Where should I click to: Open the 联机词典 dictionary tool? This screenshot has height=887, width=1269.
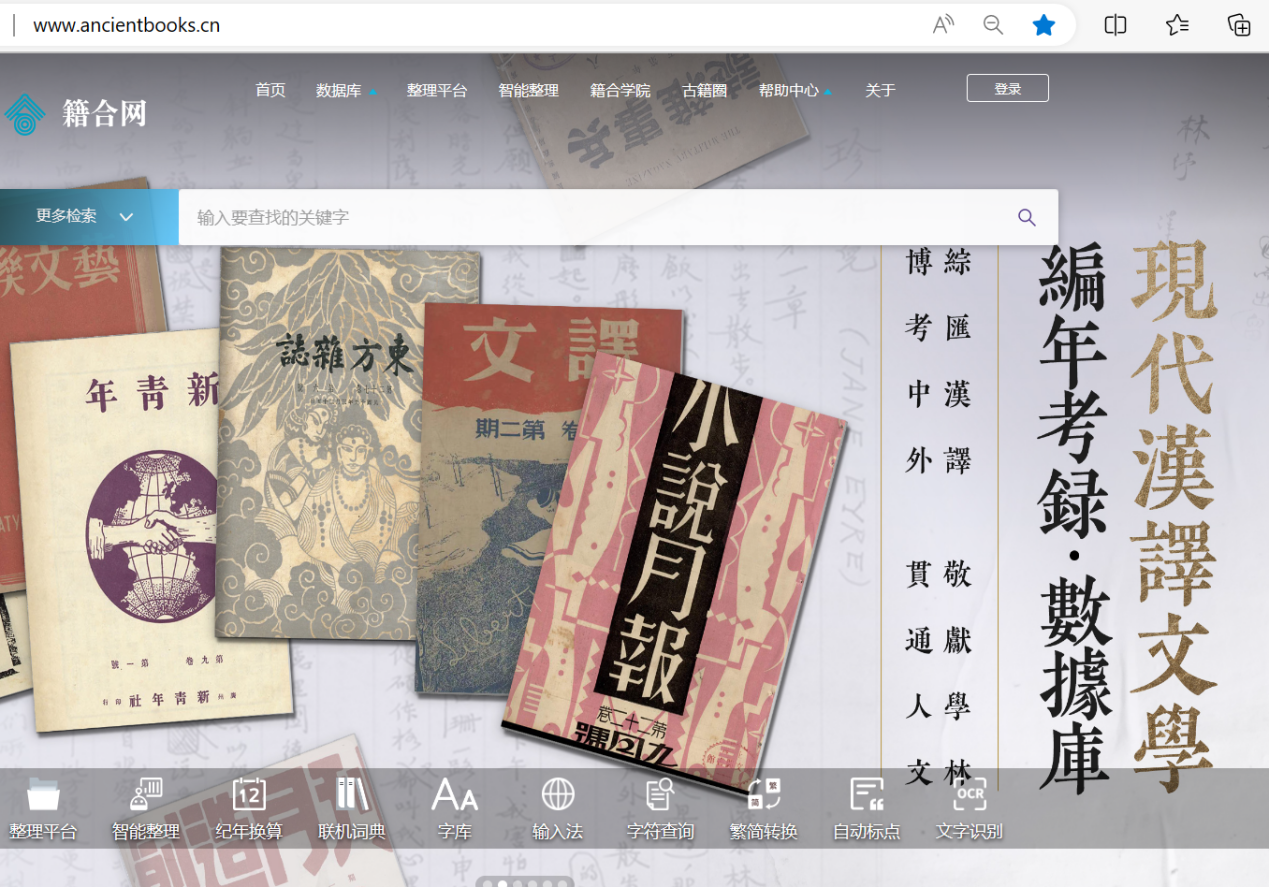coord(352,809)
